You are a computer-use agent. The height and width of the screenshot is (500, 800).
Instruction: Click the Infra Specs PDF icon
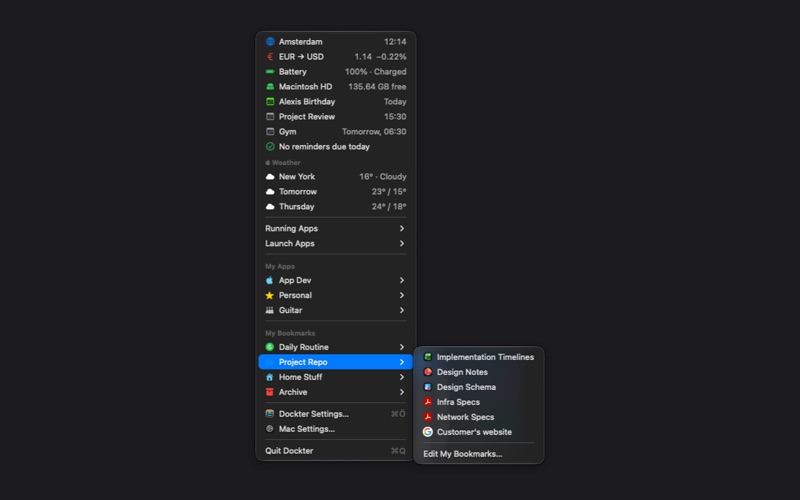point(428,402)
